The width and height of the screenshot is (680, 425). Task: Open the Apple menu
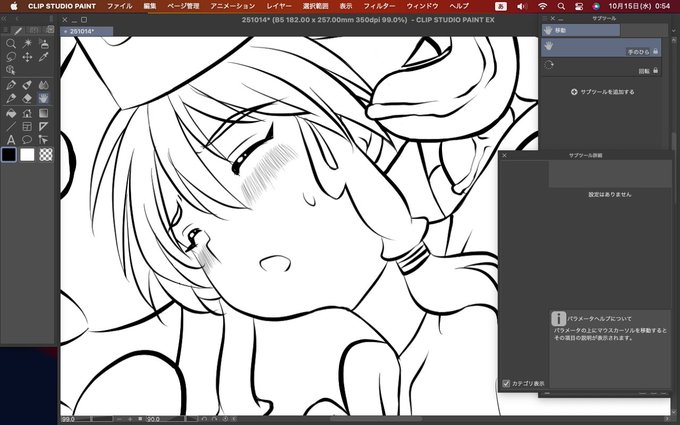tap(13, 6)
